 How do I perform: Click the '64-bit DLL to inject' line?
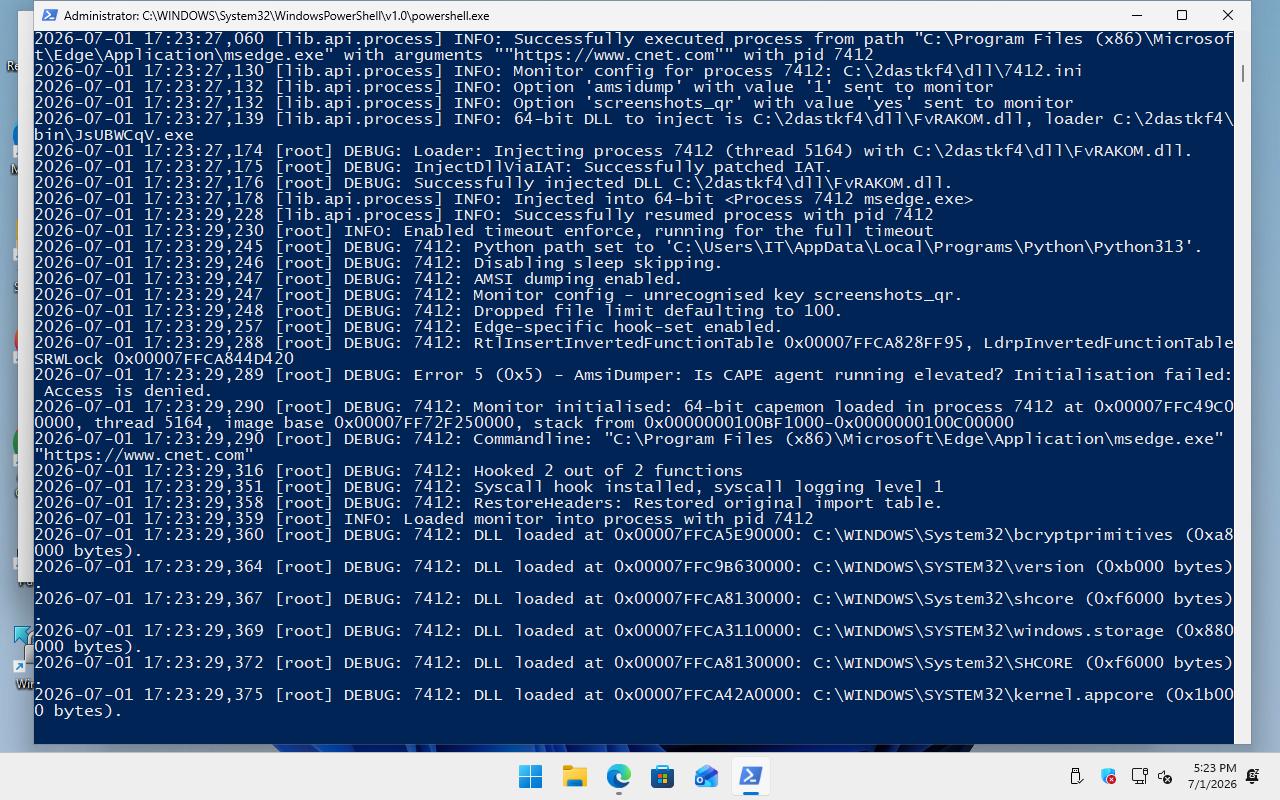click(x=633, y=127)
